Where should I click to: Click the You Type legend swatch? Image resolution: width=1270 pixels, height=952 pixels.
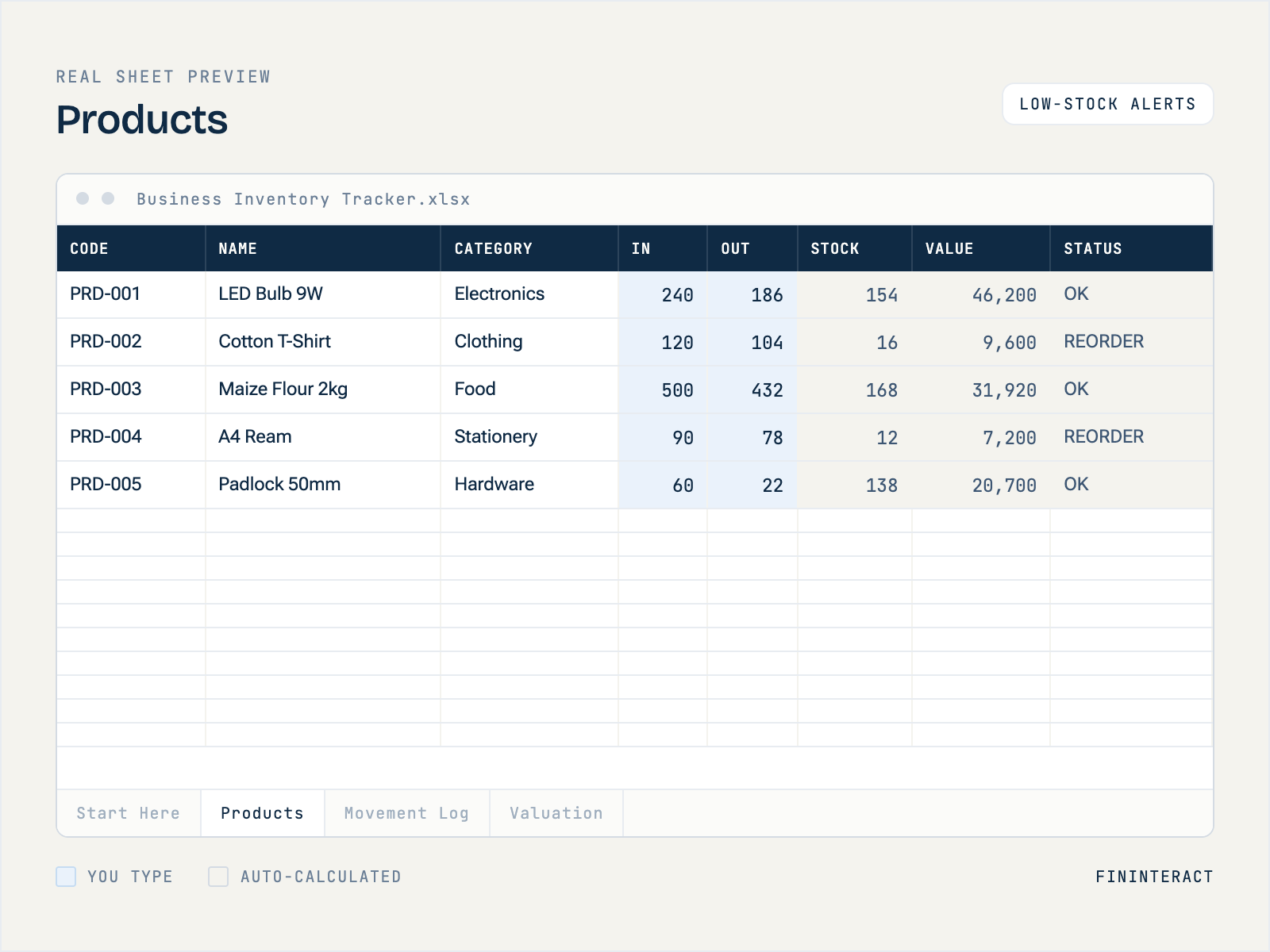click(66, 877)
